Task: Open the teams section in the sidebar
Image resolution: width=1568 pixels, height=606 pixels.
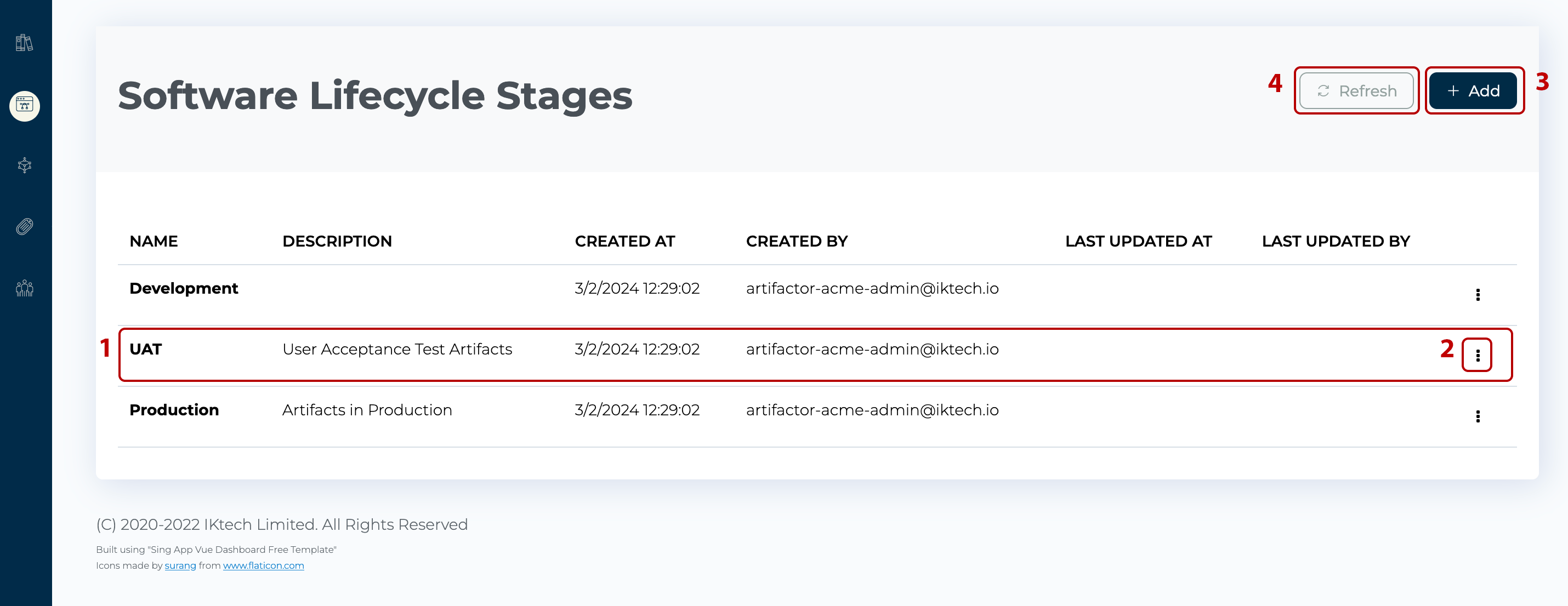Action: coord(24,288)
